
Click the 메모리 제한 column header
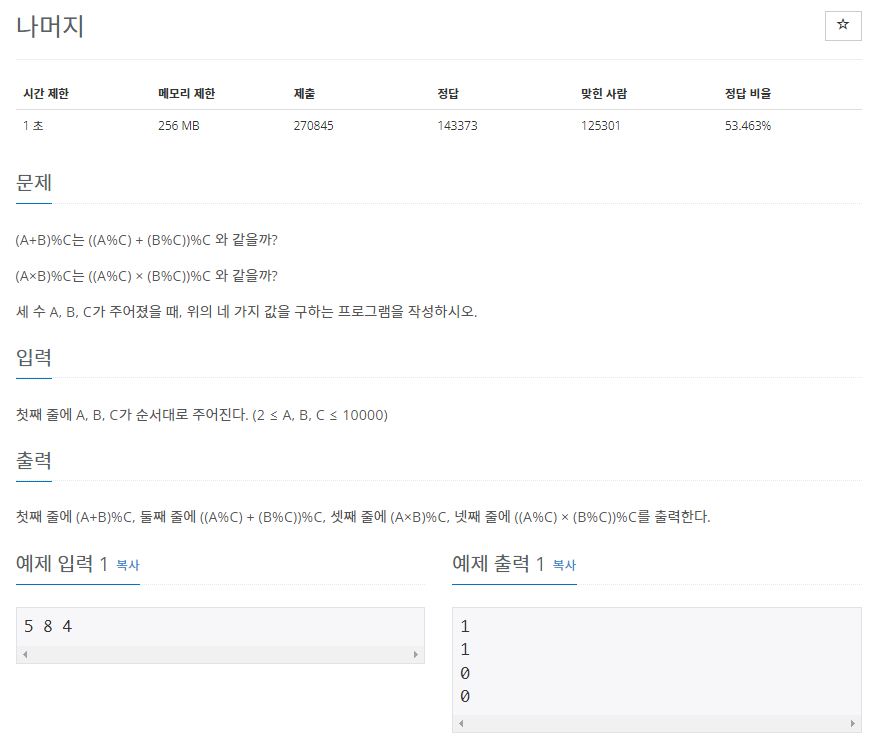pos(186,94)
